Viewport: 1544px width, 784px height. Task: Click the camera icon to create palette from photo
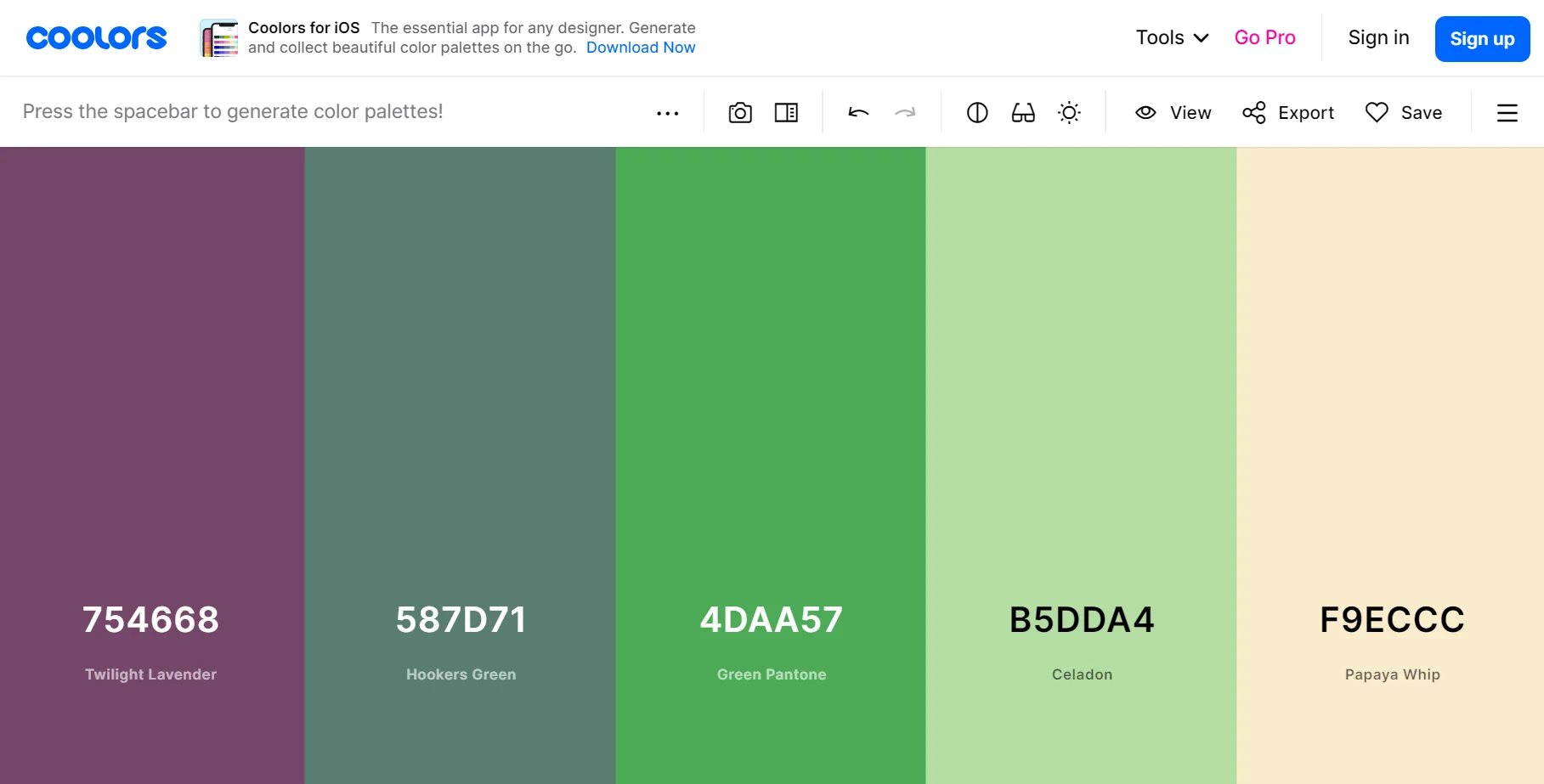tap(740, 113)
